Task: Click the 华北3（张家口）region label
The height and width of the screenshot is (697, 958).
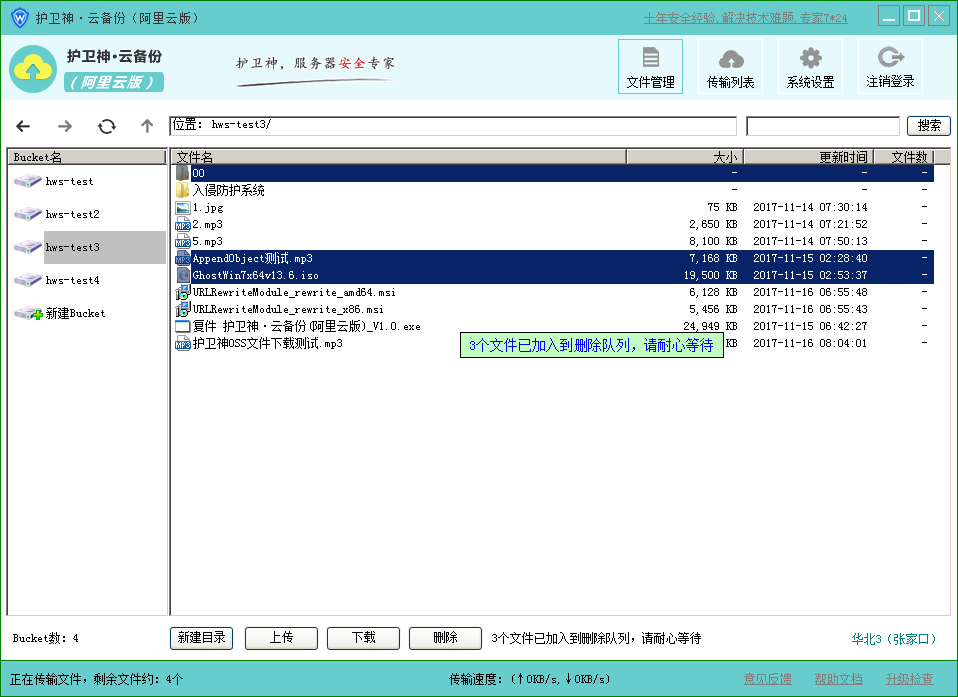Action: click(893, 639)
